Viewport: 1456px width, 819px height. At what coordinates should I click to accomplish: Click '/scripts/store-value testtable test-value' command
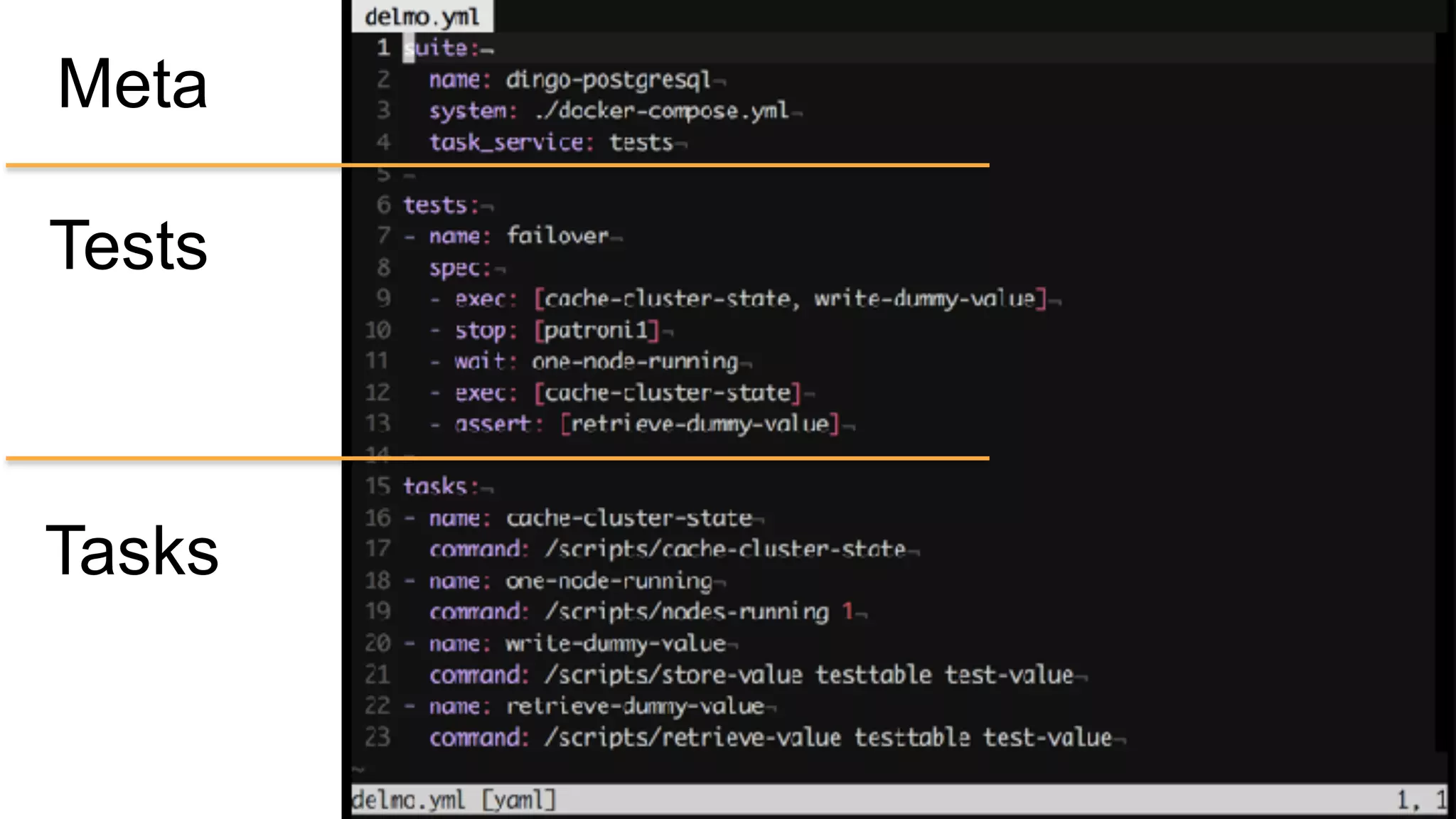pyautogui.click(x=809, y=674)
